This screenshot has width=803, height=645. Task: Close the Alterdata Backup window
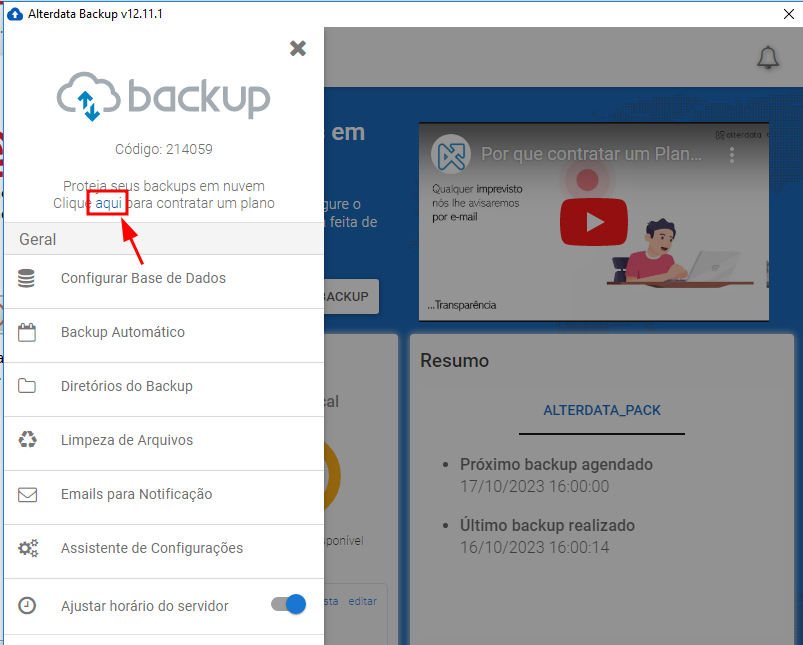coord(789,14)
